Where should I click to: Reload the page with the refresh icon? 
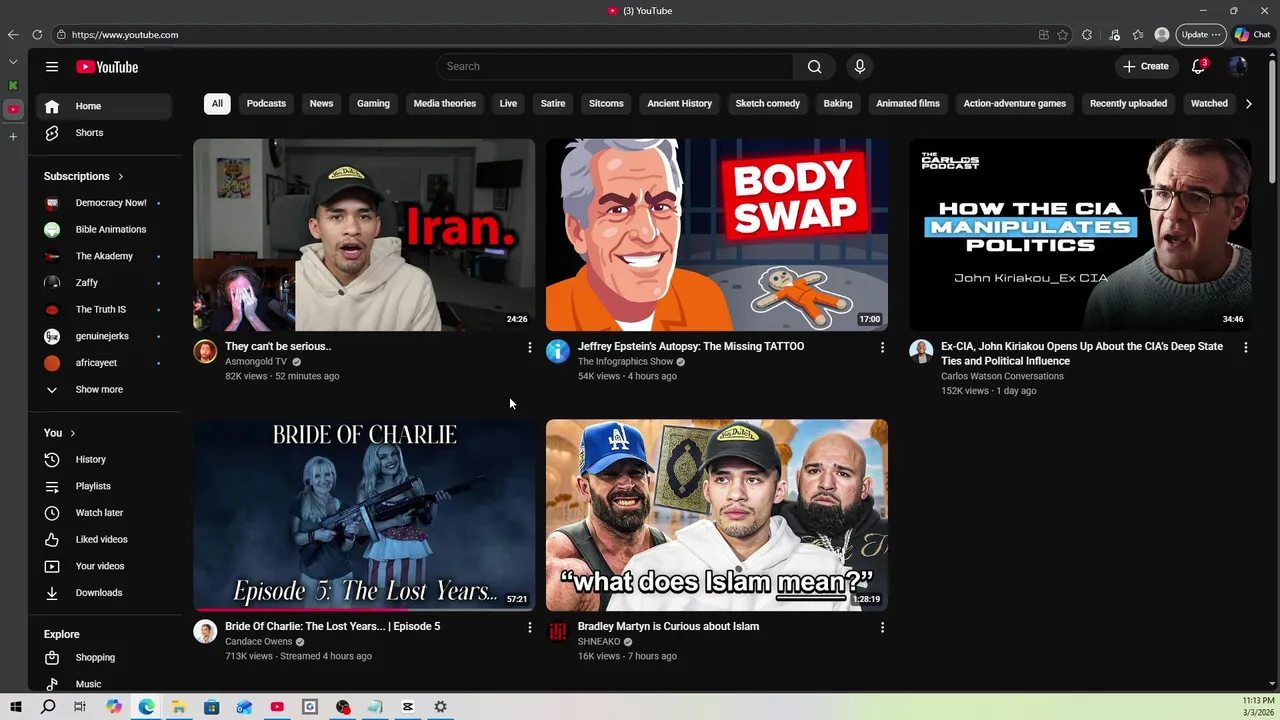click(37, 35)
